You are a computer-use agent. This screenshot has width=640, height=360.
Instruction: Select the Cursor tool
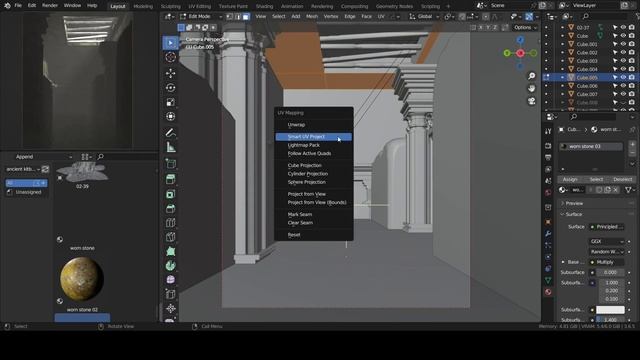pyautogui.click(x=171, y=57)
